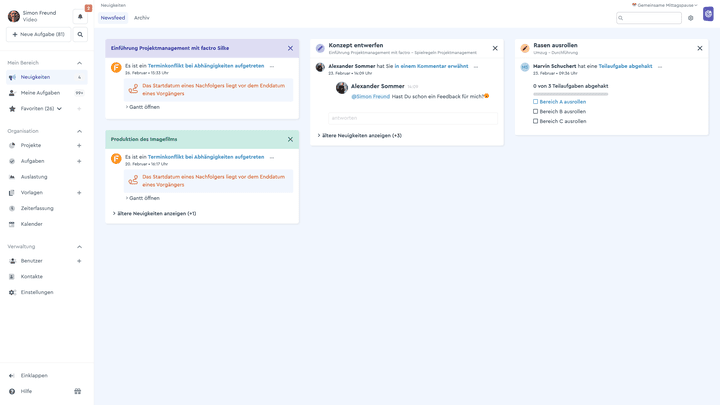Switch to the Archiv tab
This screenshot has width=720, height=405.
[x=141, y=18]
